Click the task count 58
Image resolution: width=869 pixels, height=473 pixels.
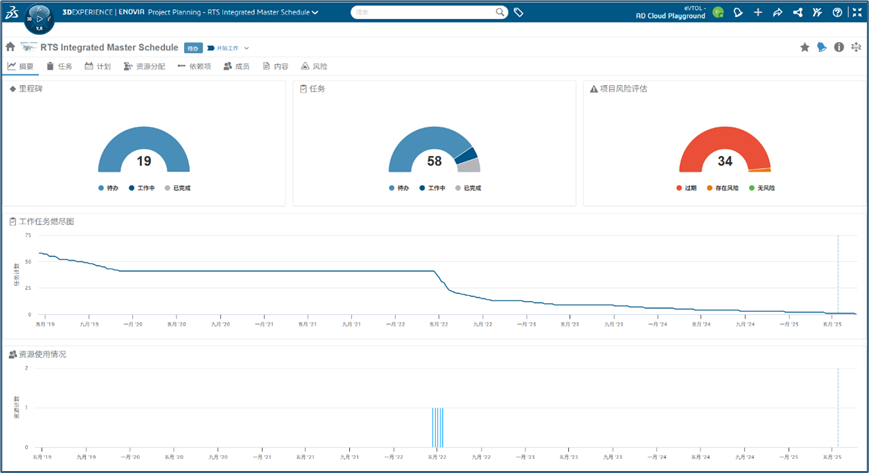434,161
